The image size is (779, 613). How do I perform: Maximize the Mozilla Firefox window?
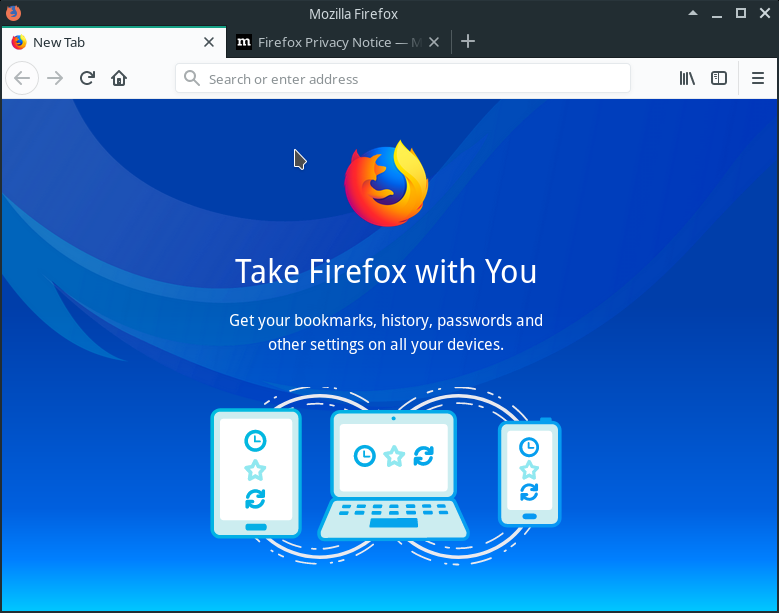(x=741, y=13)
